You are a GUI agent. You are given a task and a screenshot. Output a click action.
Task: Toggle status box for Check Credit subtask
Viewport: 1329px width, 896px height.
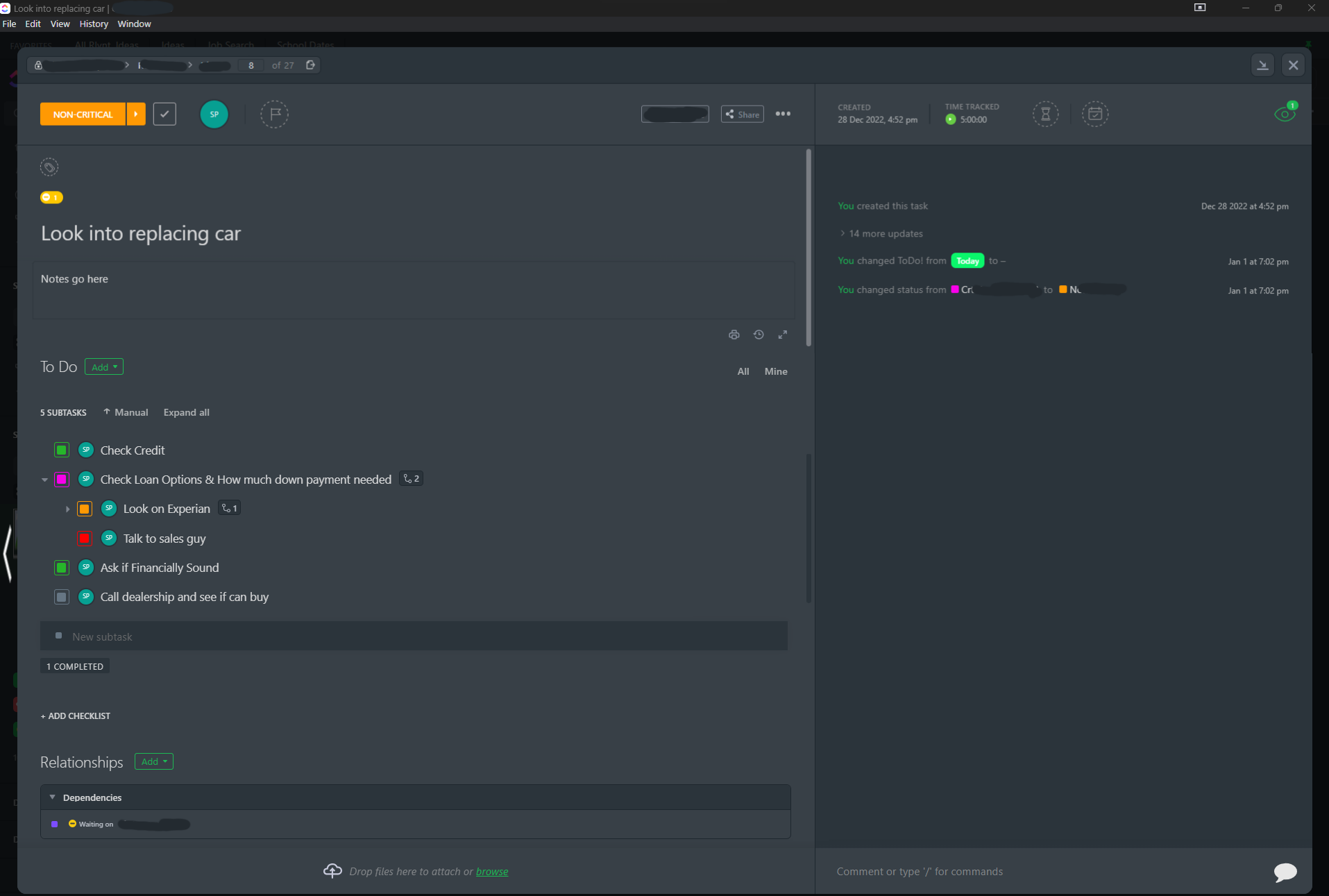point(62,450)
